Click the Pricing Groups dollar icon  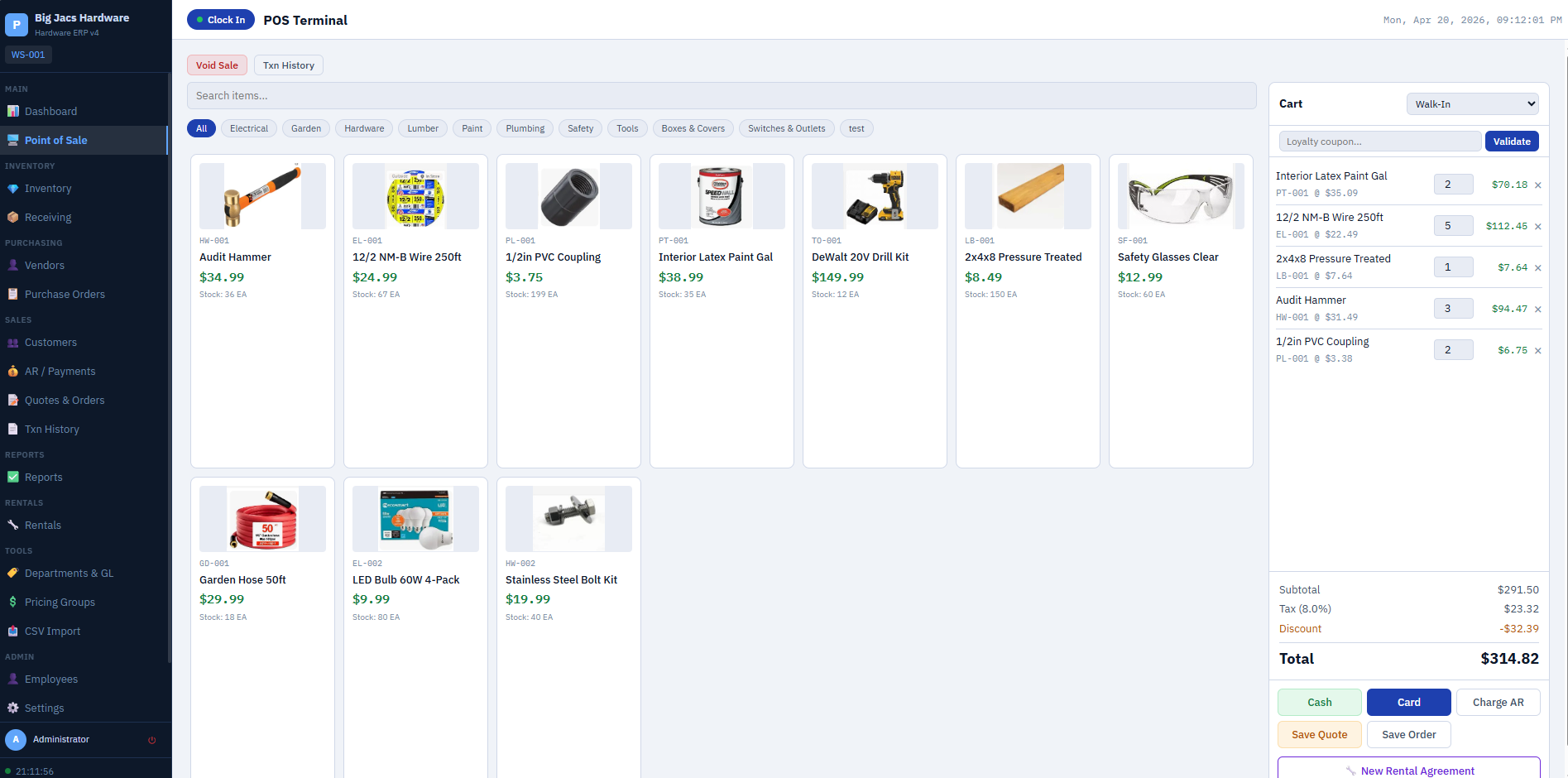13,602
